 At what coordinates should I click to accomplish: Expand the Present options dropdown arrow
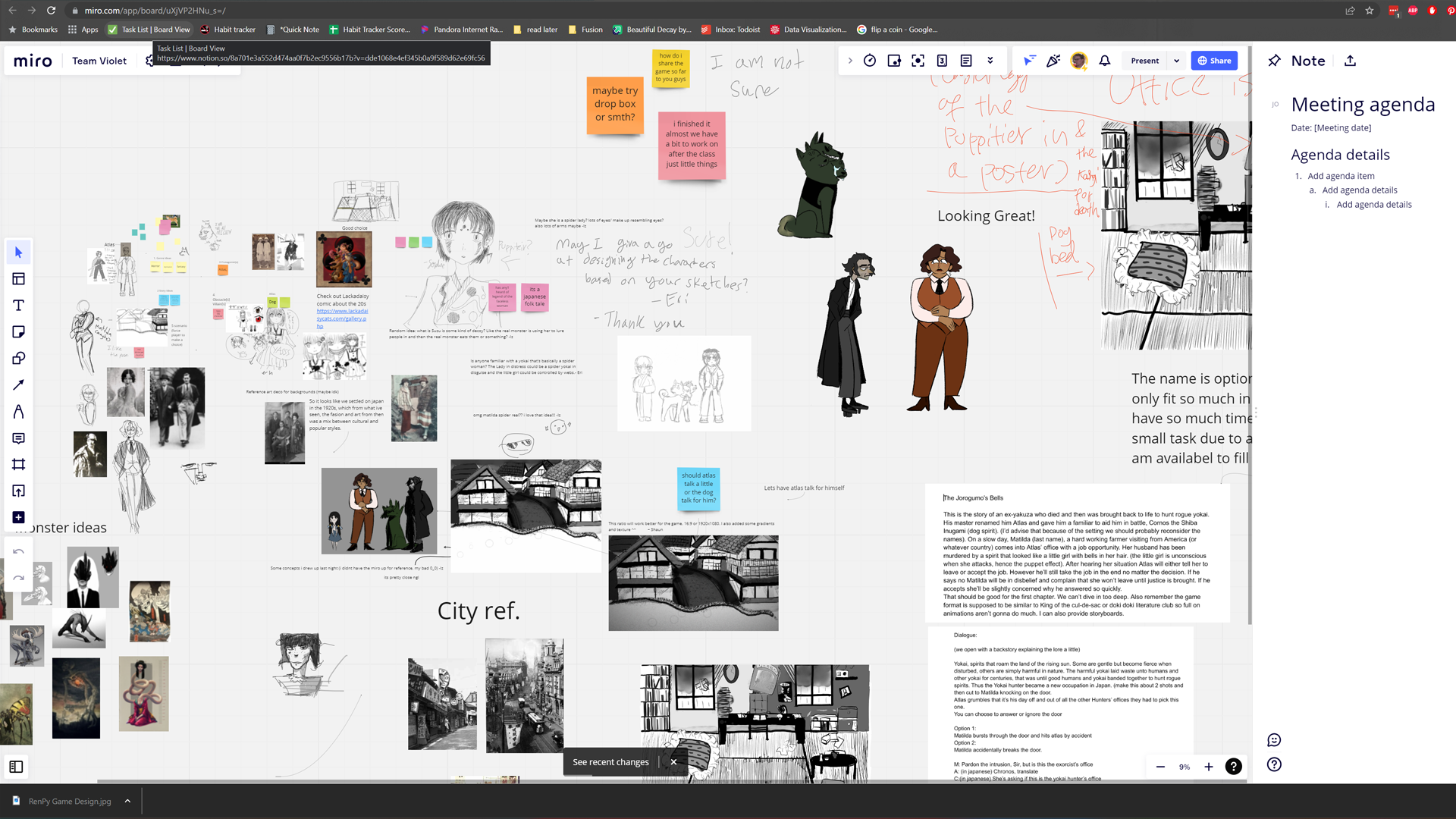[x=1177, y=61]
